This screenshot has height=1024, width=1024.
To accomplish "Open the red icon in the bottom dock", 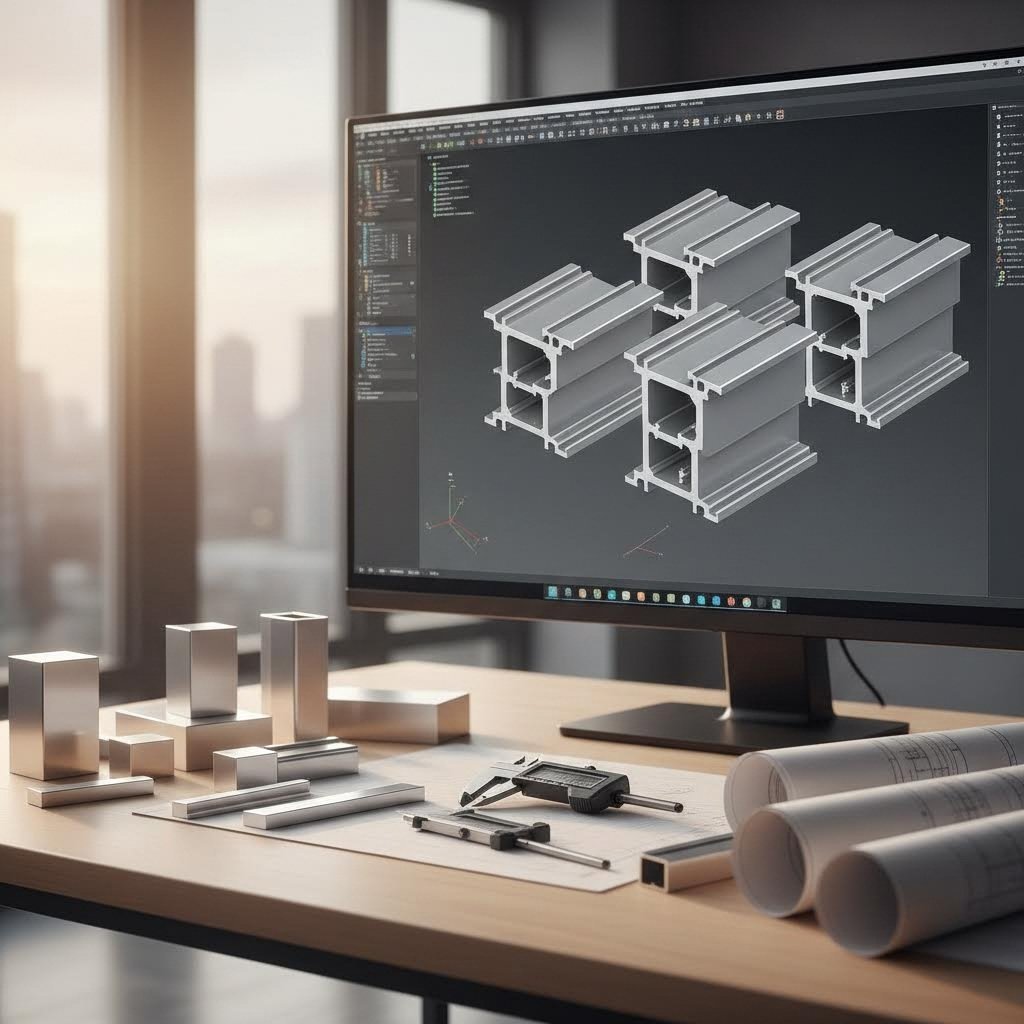I will (x=731, y=601).
